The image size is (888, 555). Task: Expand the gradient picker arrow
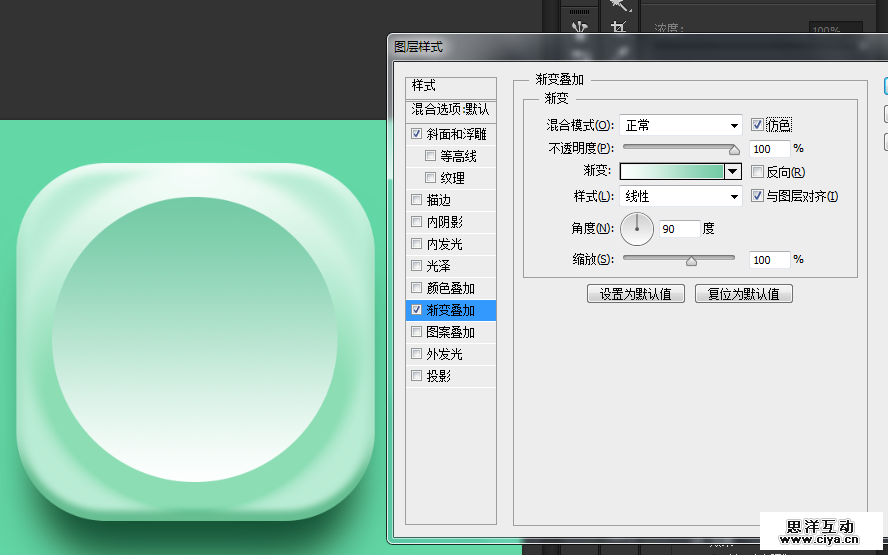(733, 172)
